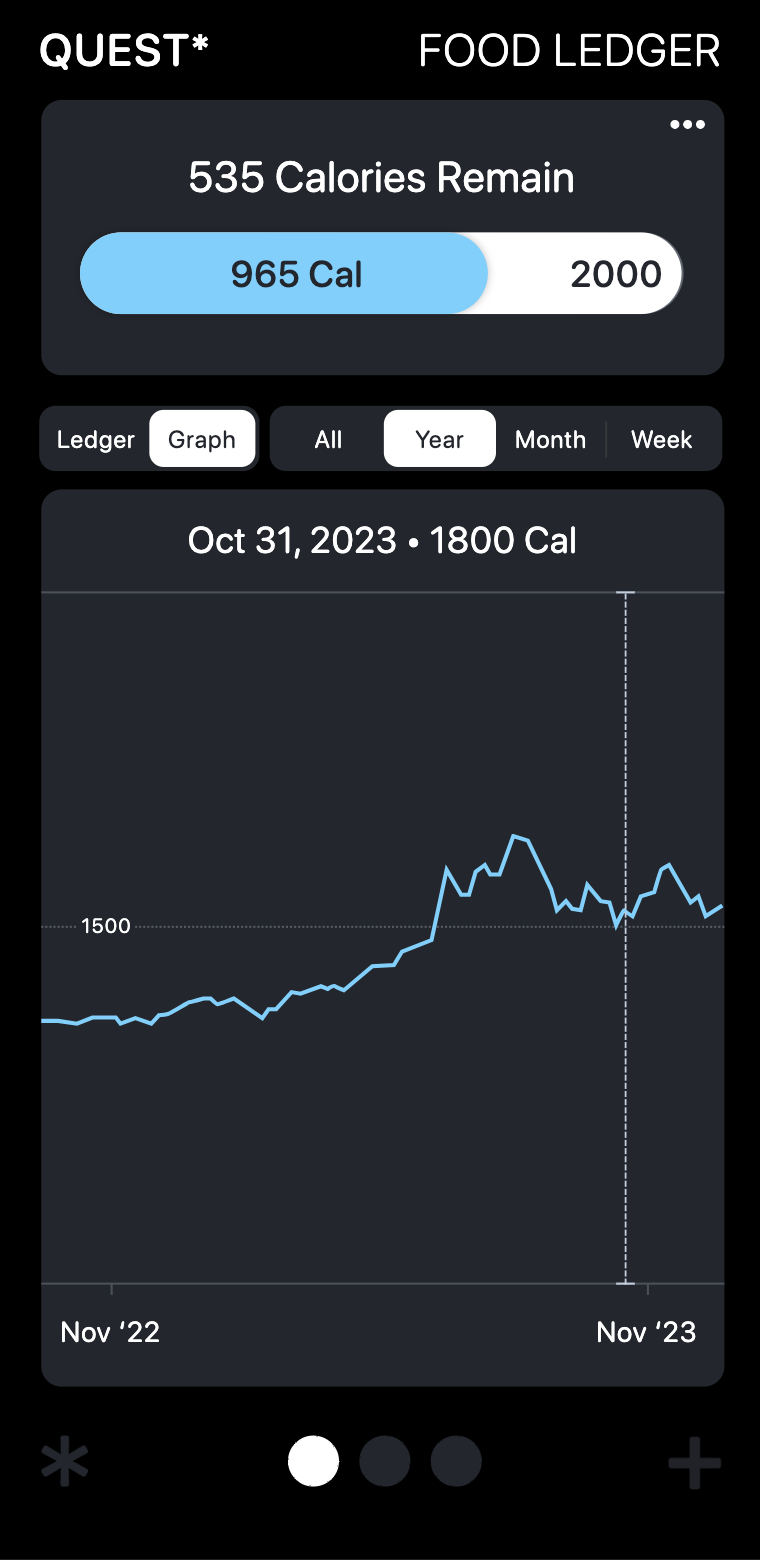Switch graph to Month range
The image size is (760, 1560).
[x=550, y=439]
